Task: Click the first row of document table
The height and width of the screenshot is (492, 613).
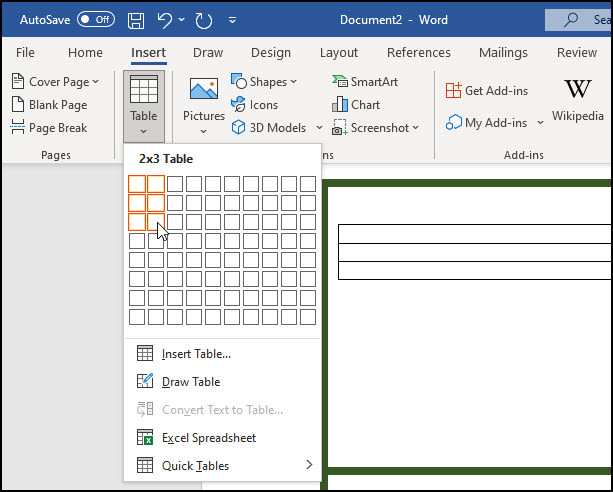Action: click(x=475, y=234)
